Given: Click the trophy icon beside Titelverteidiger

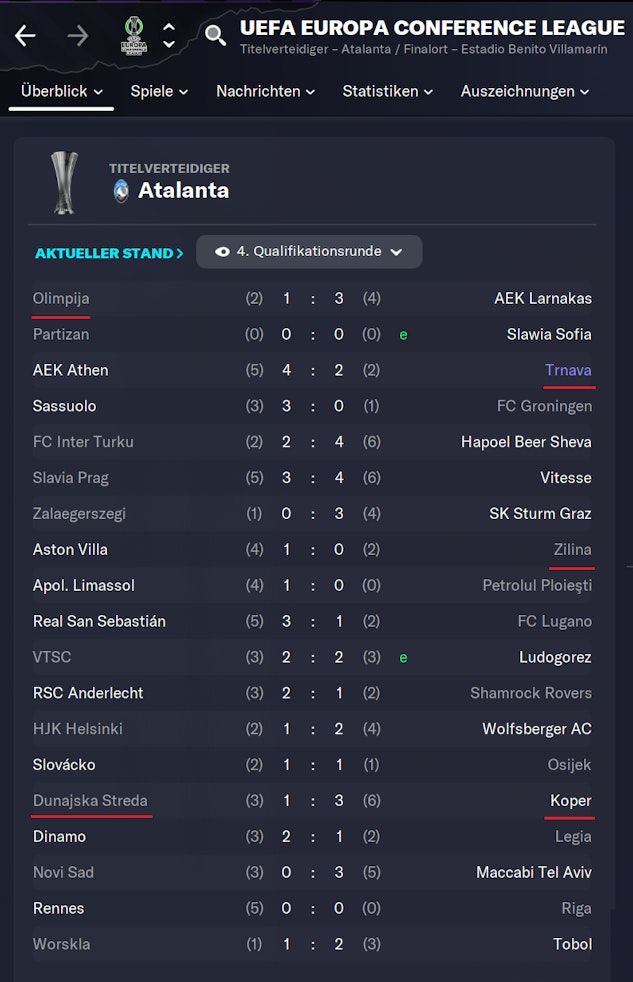Looking at the screenshot, I should click(x=66, y=182).
